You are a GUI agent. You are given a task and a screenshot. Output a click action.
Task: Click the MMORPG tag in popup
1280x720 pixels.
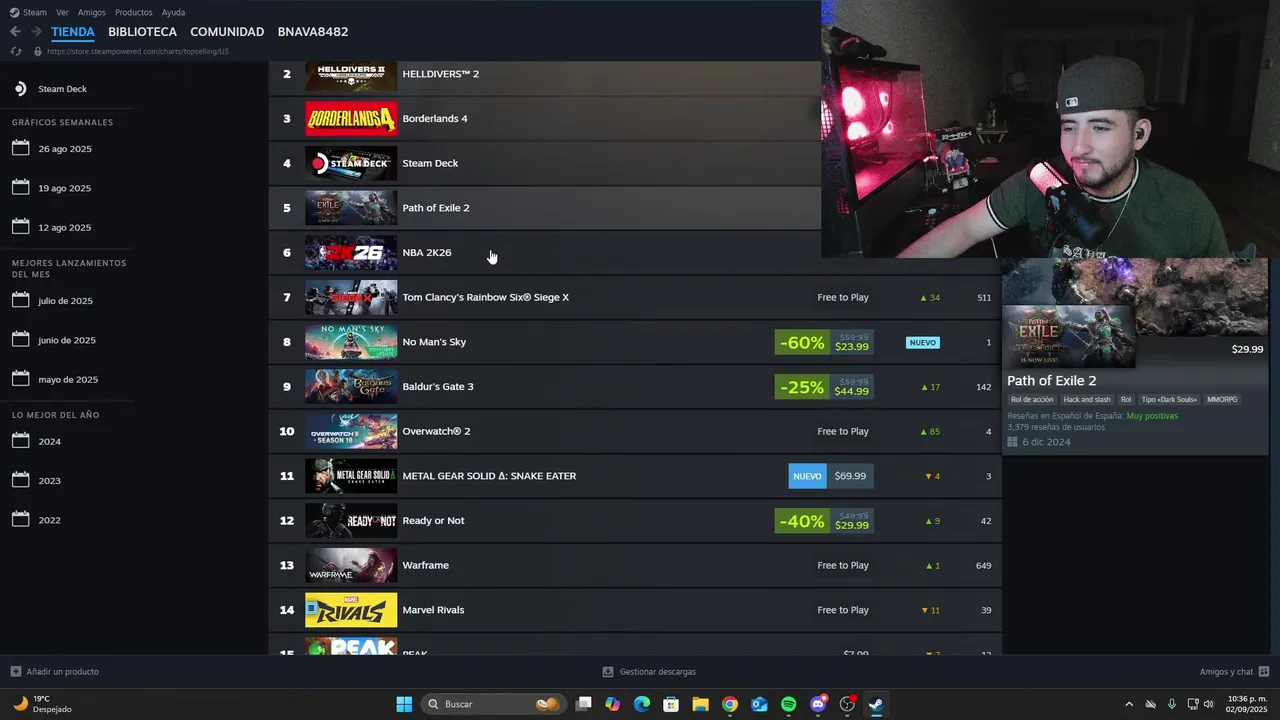[x=1222, y=399]
